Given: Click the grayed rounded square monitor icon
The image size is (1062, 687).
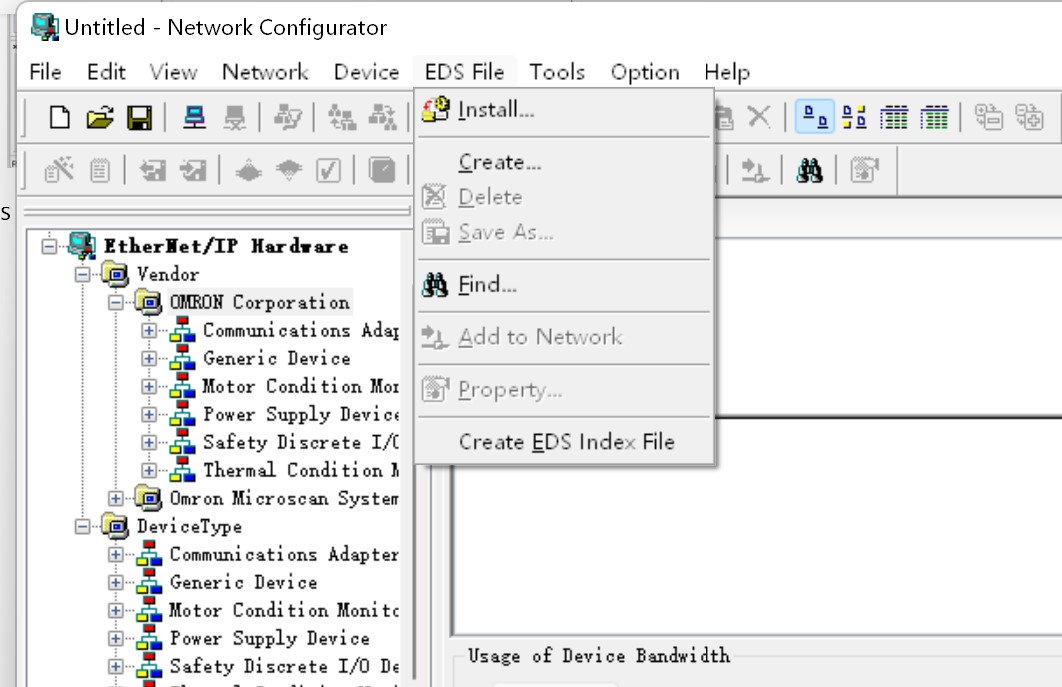Looking at the screenshot, I should (382, 169).
